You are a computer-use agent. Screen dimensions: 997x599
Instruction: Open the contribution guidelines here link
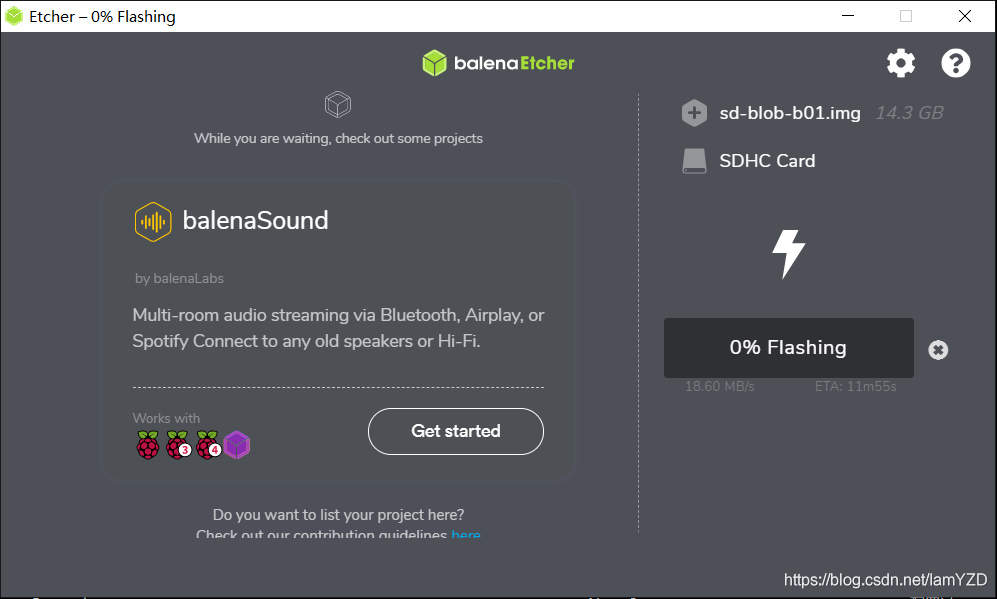click(x=466, y=533)
